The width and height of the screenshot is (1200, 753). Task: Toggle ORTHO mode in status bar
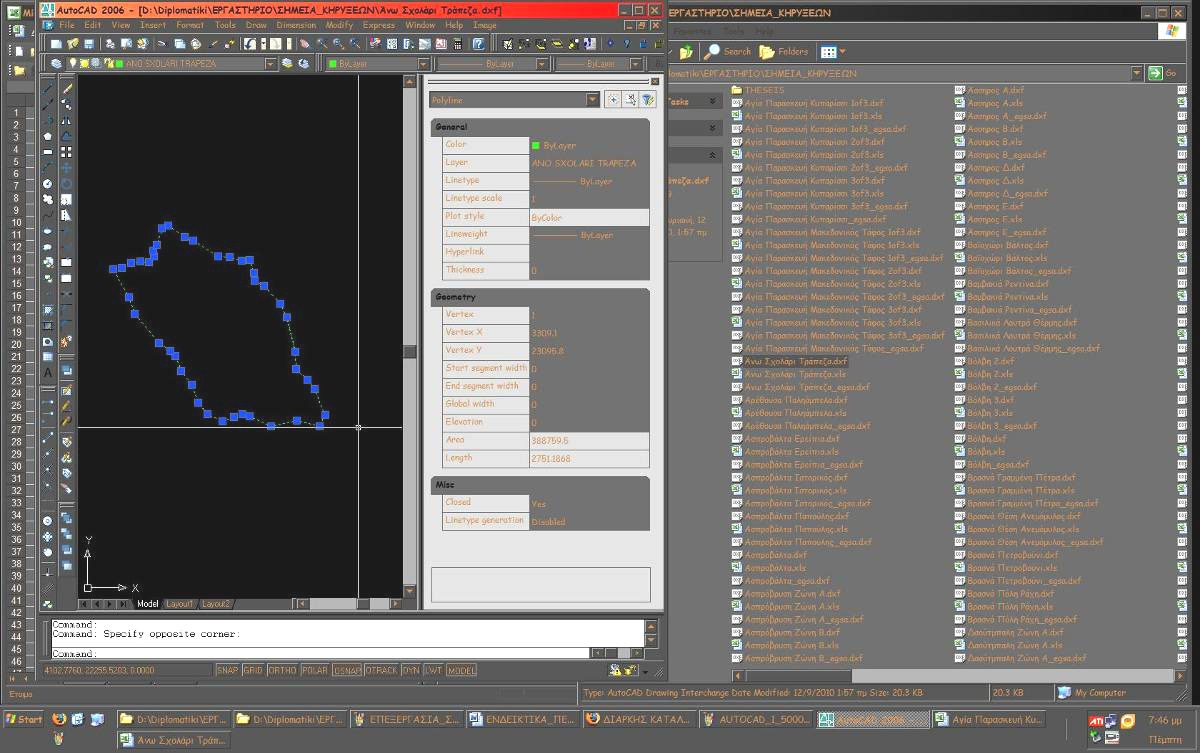tap(283, 671)
